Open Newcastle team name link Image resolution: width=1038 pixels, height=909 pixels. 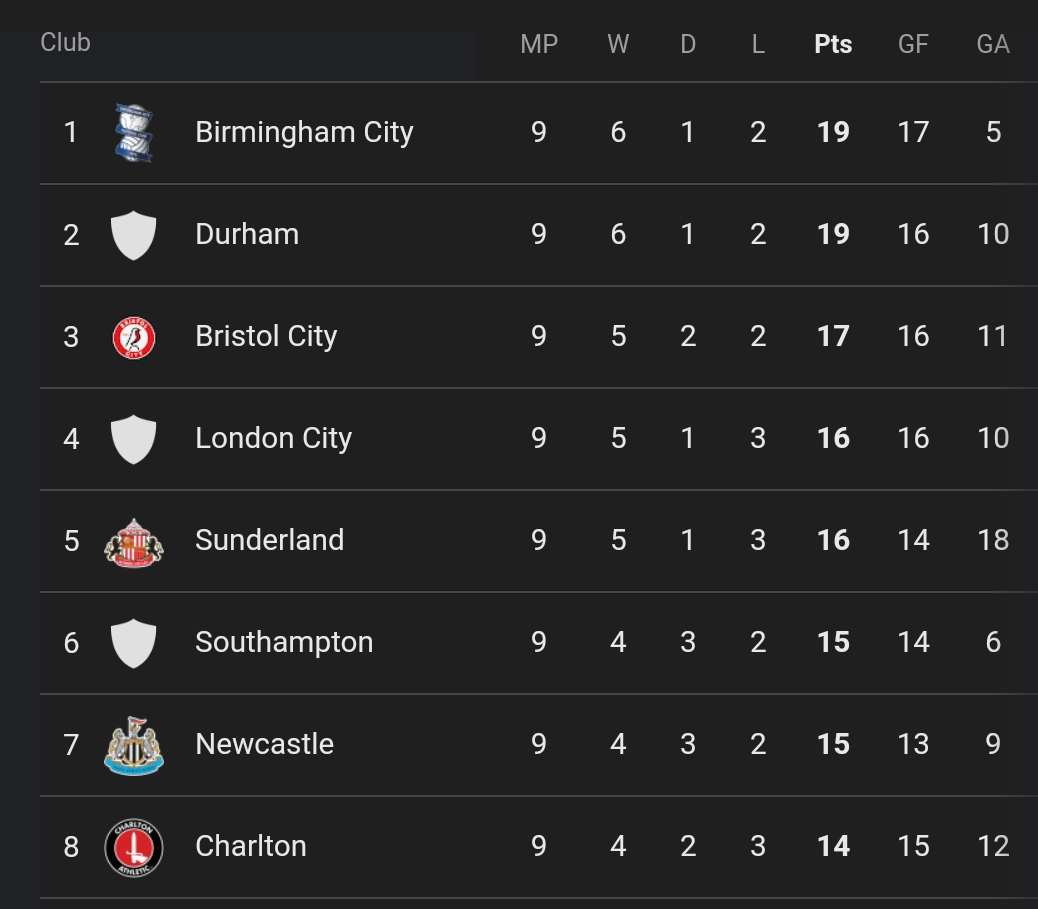(264, 744)
